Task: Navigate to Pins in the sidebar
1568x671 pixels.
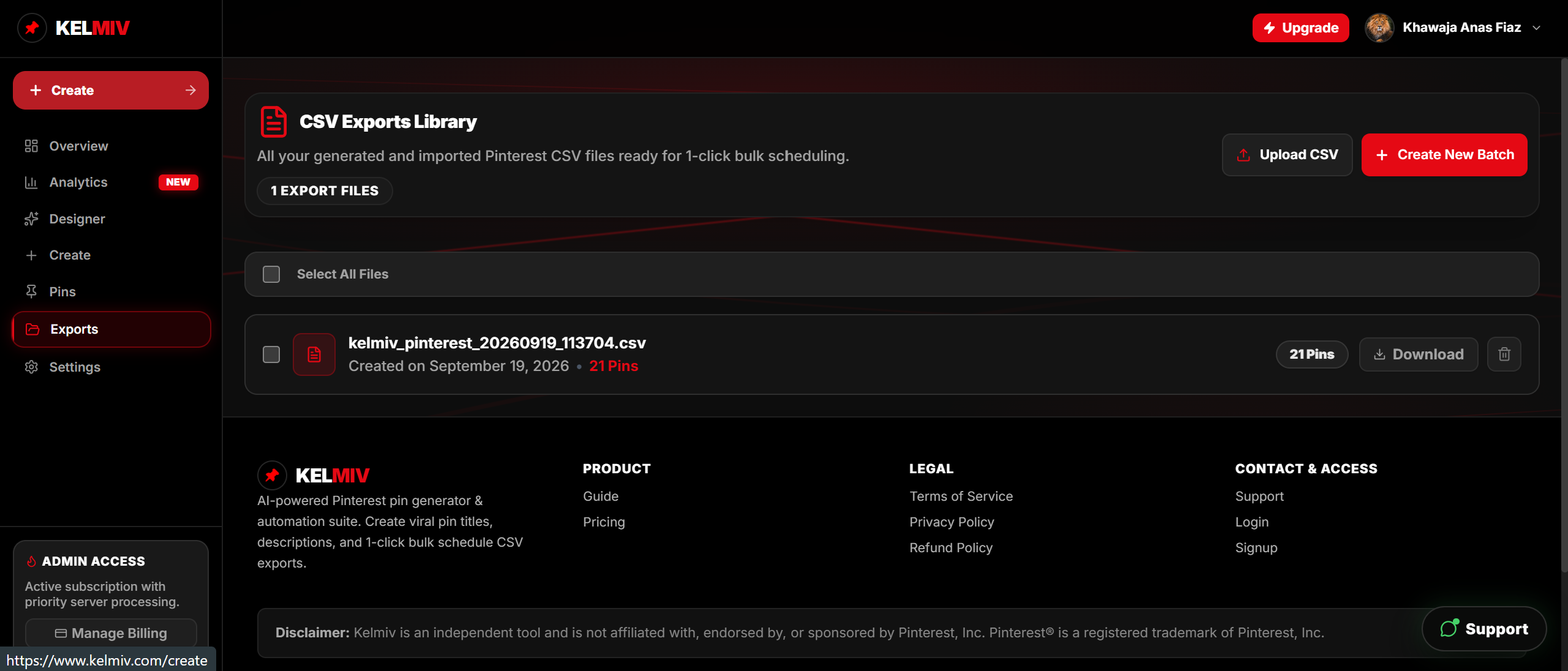Action: (111, 291)
